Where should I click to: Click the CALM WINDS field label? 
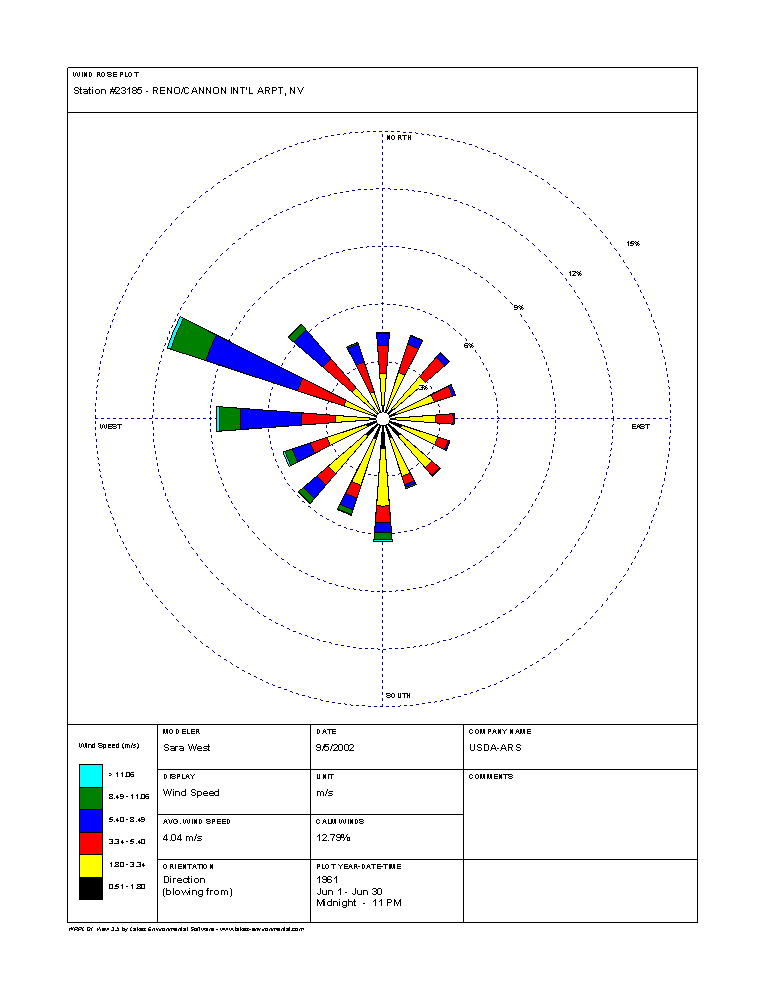click(x=340, y=822)
